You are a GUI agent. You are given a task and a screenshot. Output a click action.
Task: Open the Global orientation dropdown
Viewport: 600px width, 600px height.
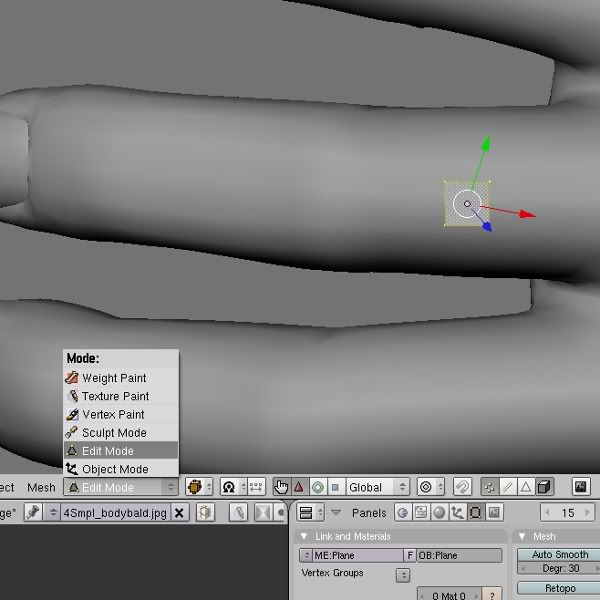378,487
